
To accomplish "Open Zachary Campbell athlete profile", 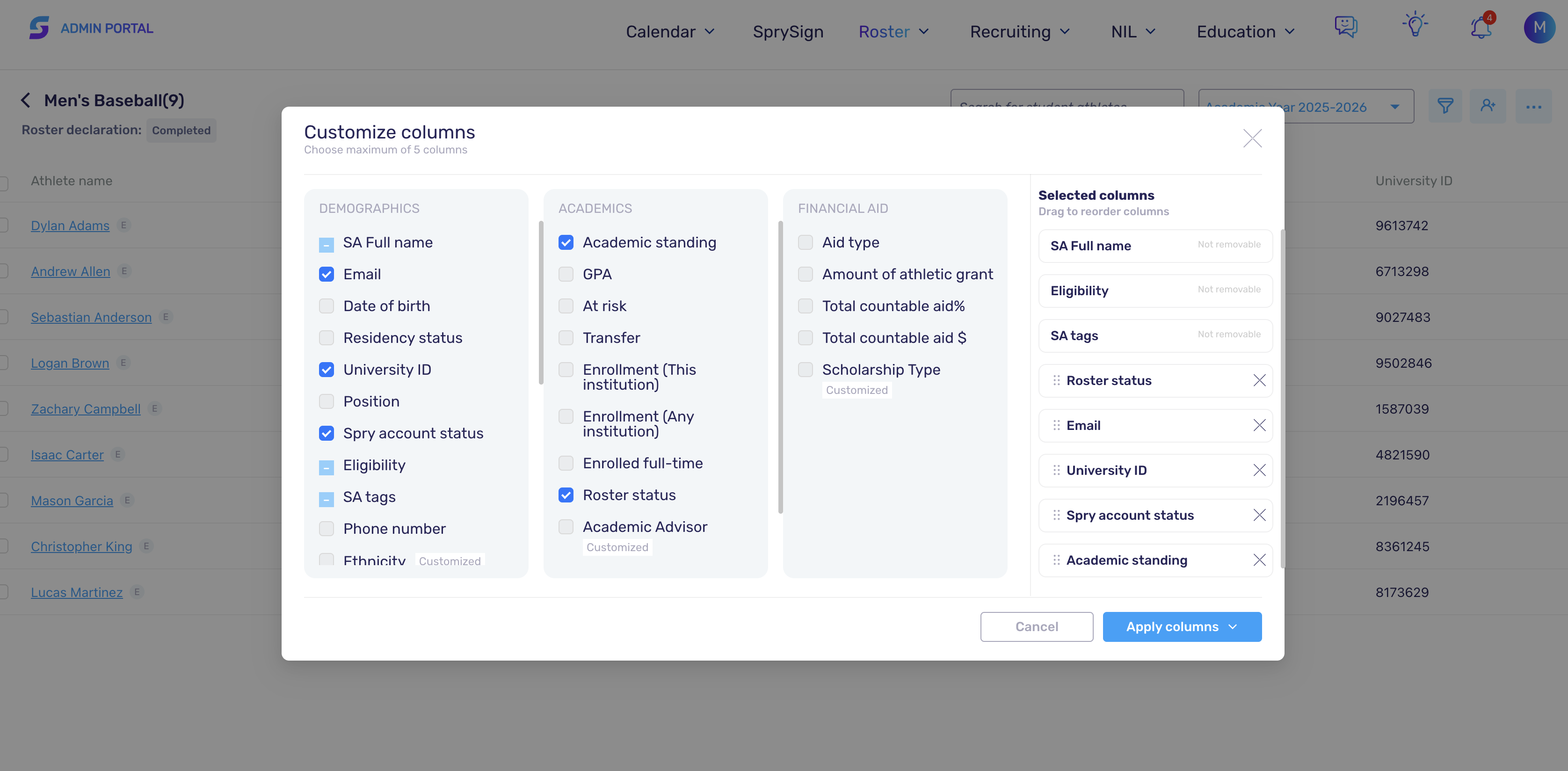I will coord(86,409).
